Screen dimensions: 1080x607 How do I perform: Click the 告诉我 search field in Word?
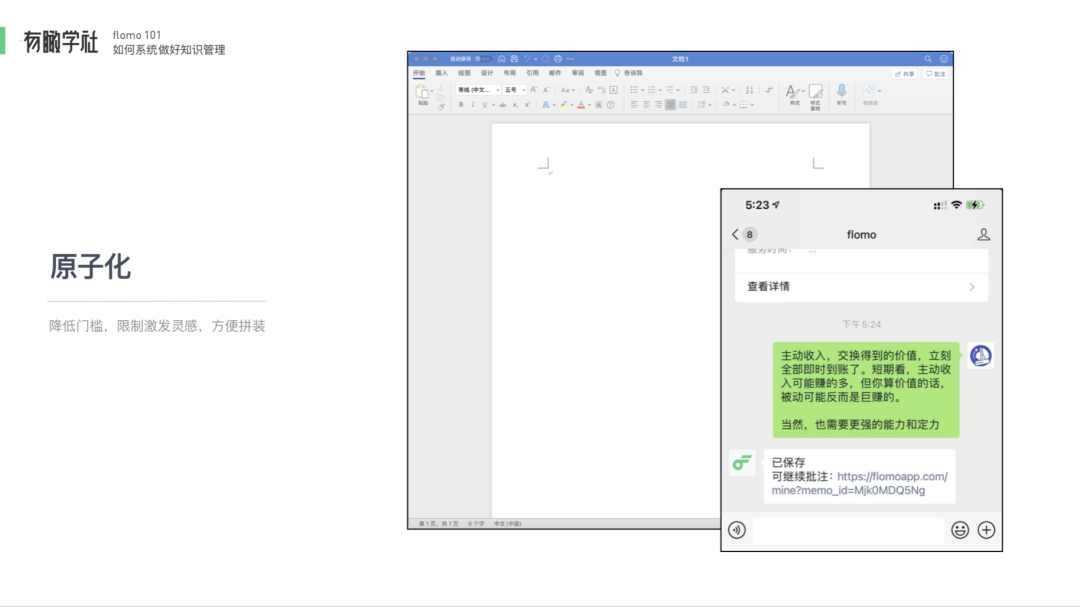[630, 73]
